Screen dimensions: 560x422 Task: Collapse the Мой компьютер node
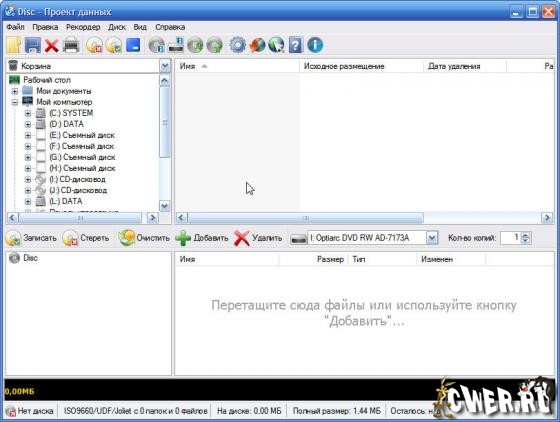point(15,102)
